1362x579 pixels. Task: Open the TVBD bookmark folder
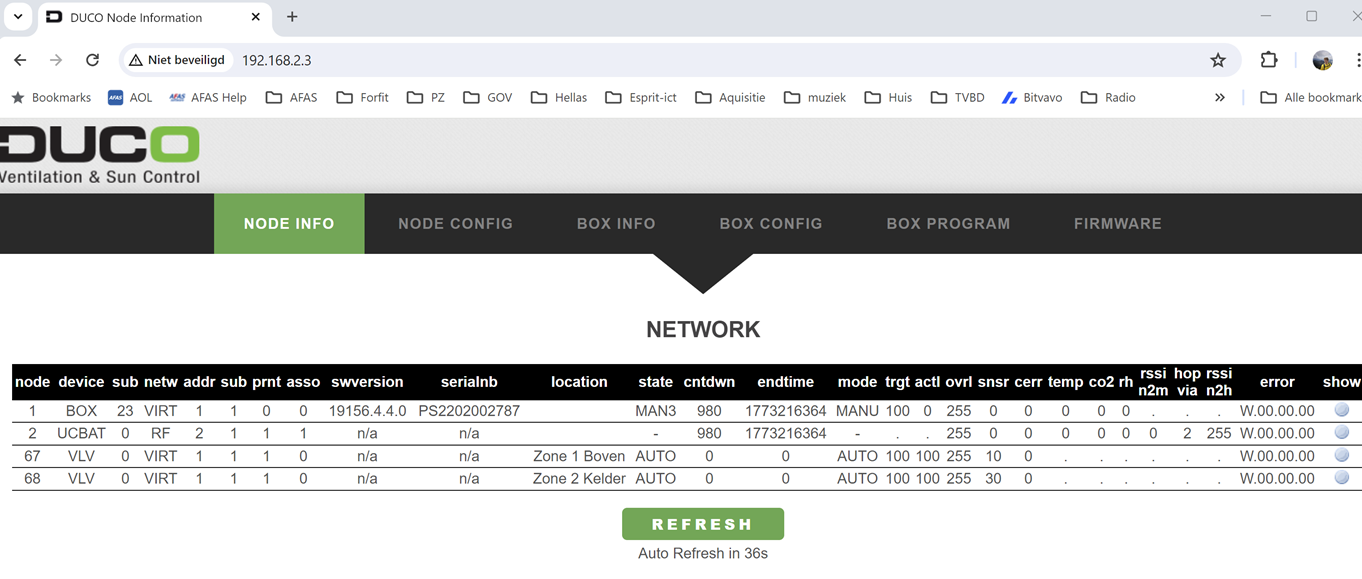(x=957, y=97)
